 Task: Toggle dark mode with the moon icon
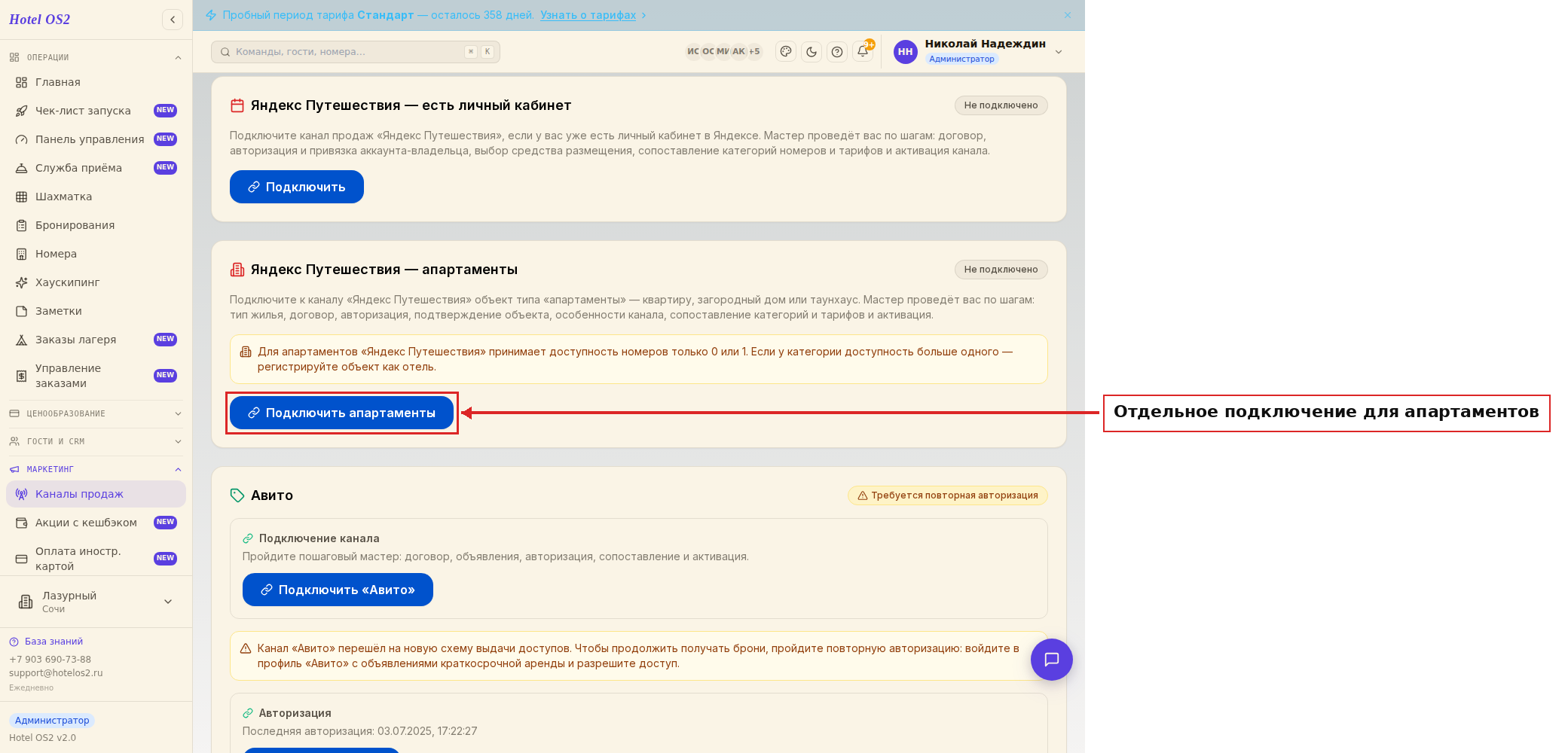(x=812, y=52)
